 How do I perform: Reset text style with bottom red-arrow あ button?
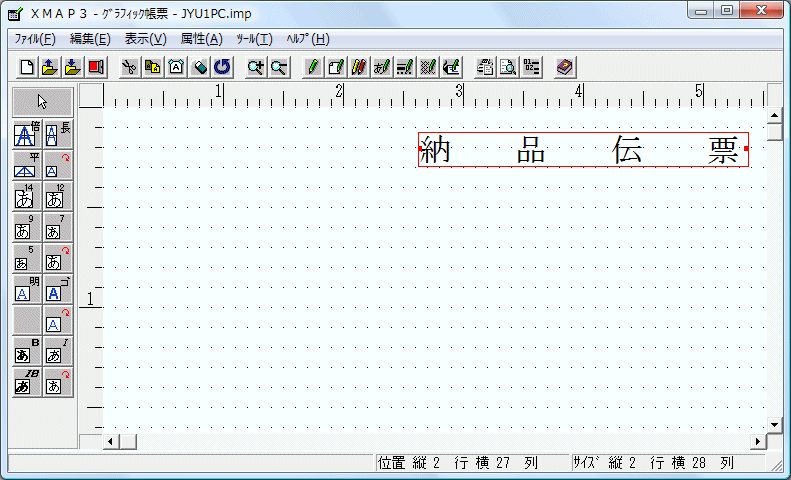58,382
